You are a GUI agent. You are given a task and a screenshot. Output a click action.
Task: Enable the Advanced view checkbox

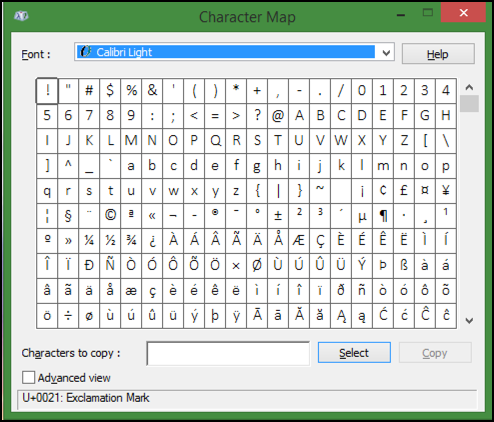pos(28,378)
